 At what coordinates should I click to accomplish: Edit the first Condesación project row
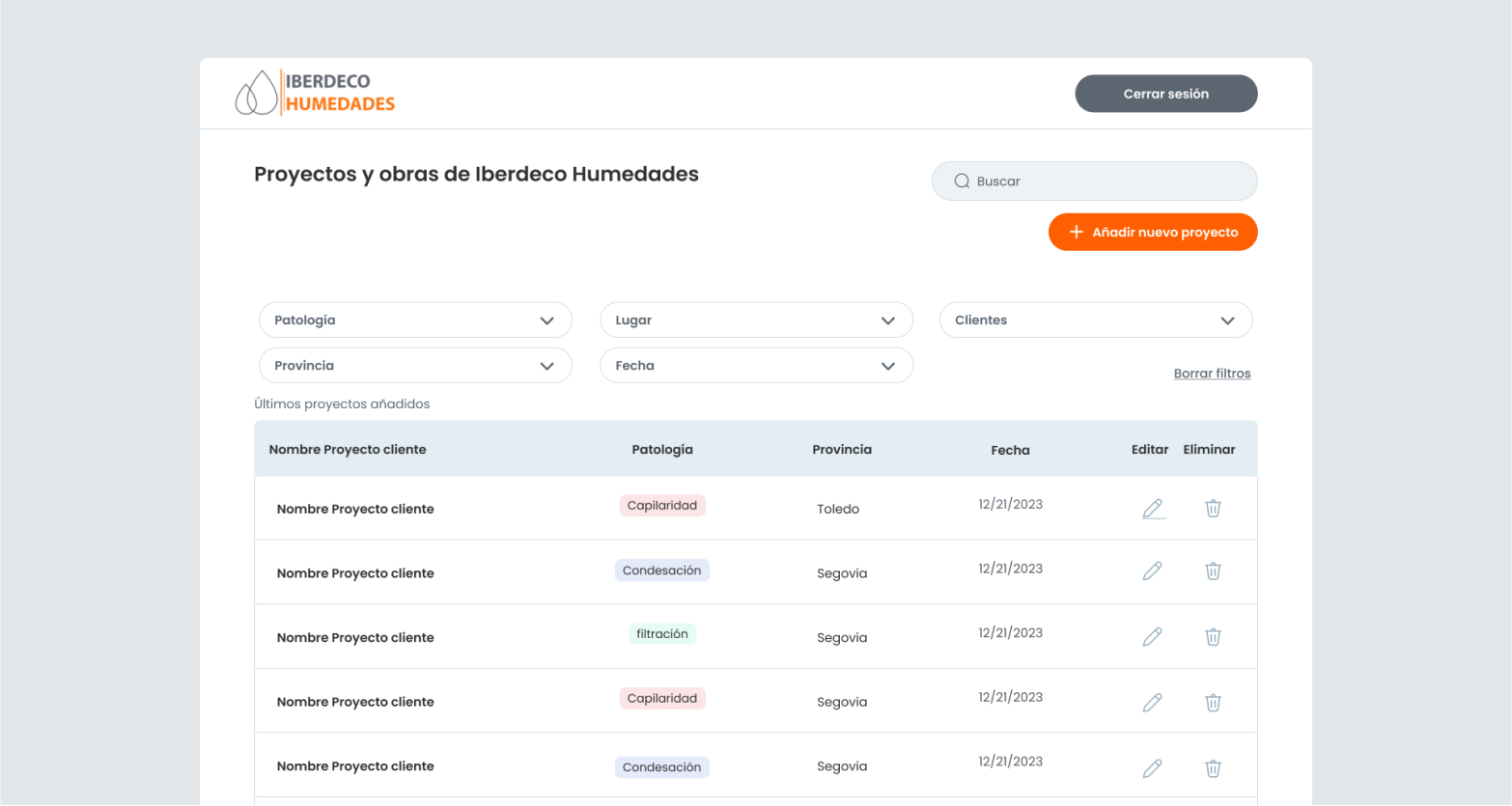pos(1152,571)
